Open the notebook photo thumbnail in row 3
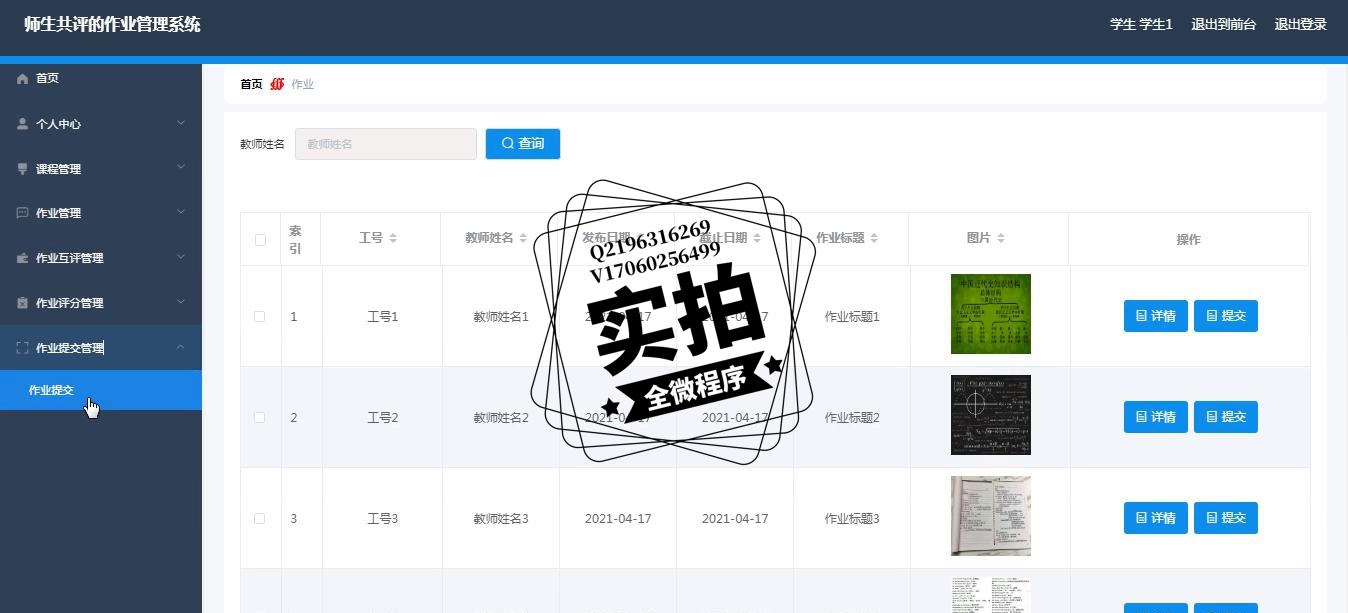The height and width of the screenshot is (613, 1348). pyautogui.click(x=991, y=516)
